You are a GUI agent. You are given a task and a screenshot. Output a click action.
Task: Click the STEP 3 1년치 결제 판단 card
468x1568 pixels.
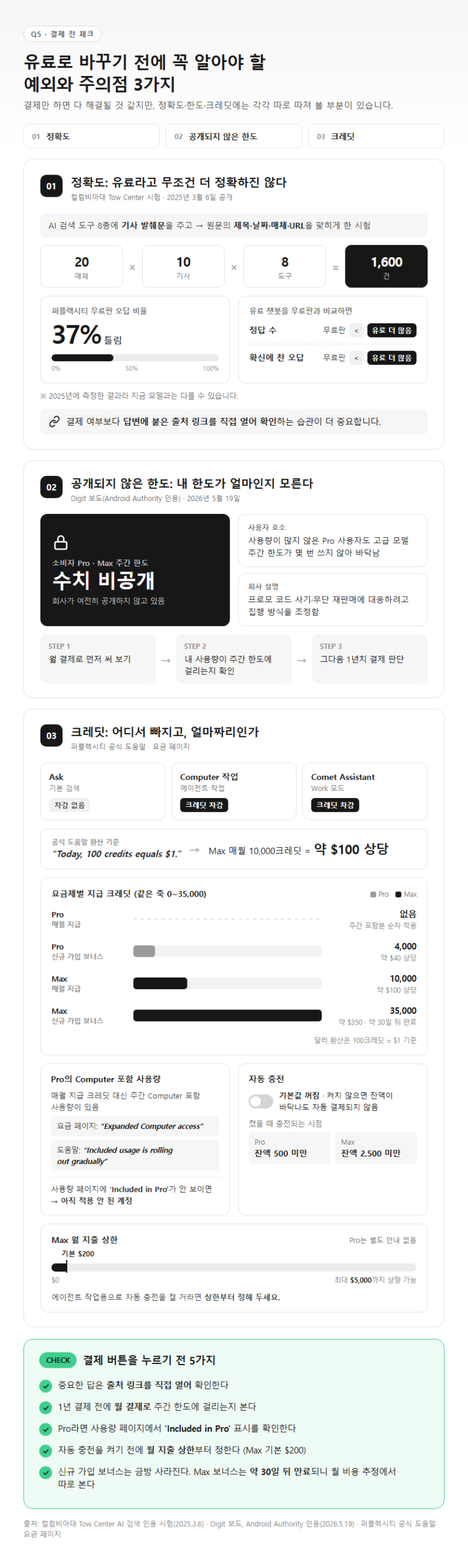pyautogui.click(x=369, y=658)
